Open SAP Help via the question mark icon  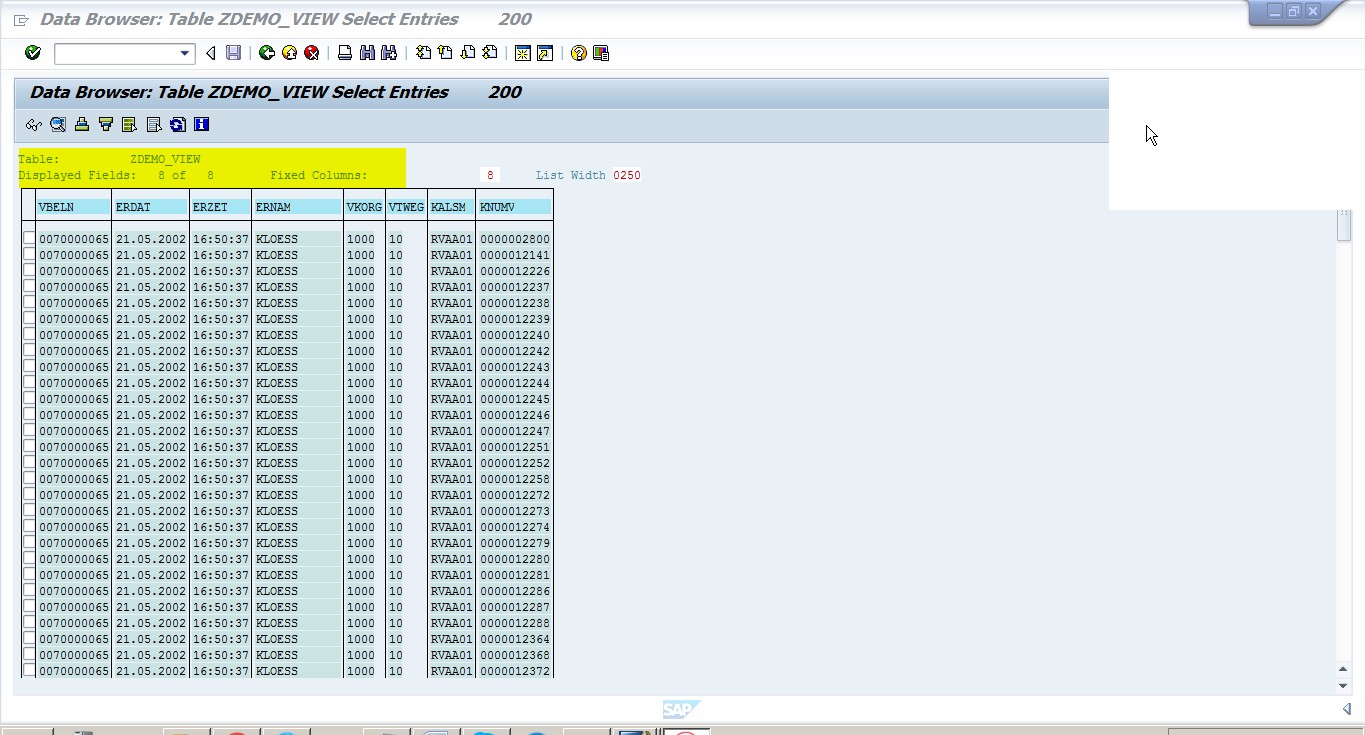(x=577, y=53)
